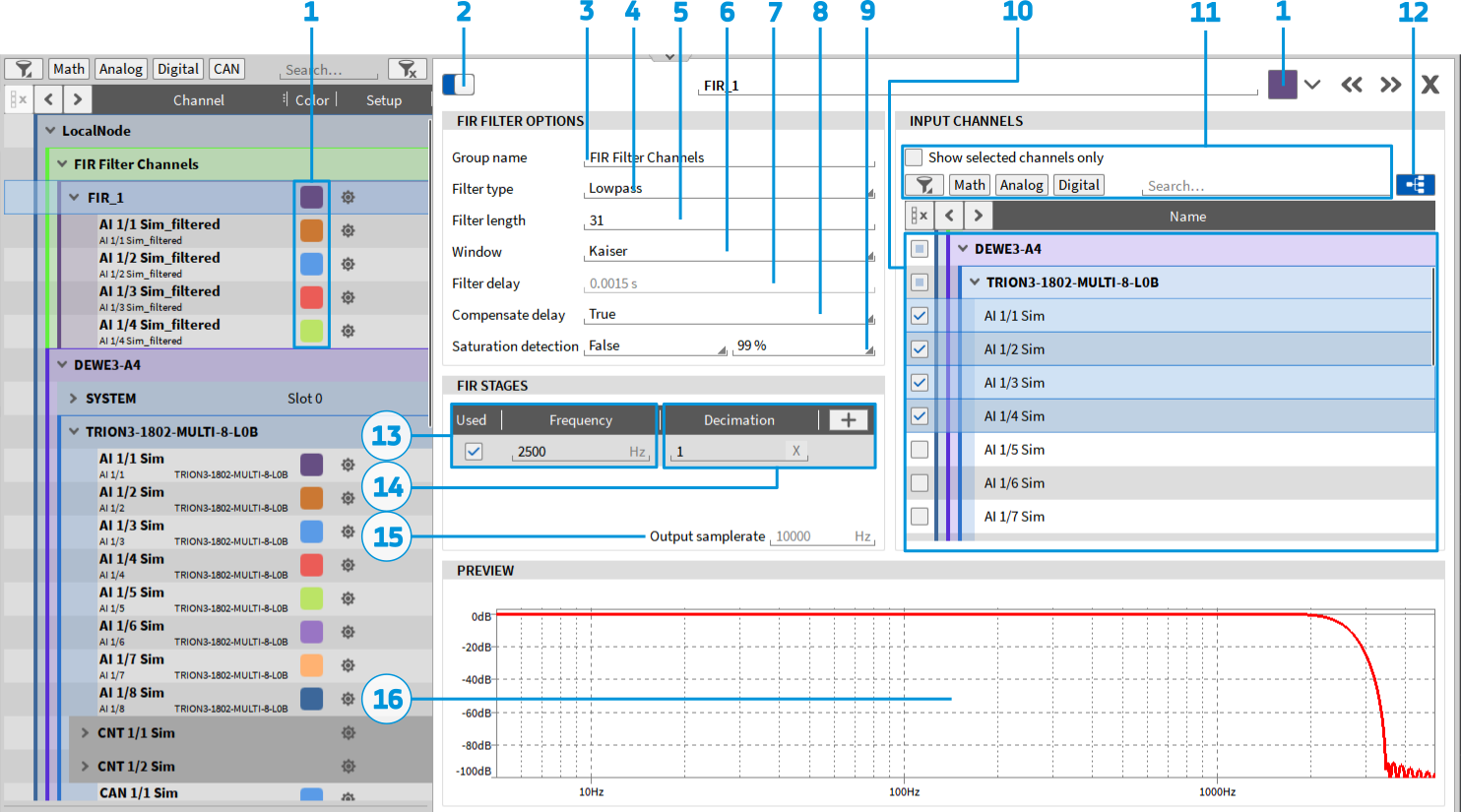Go to next channel with double-right arrows
The image size is (1461, 812).
[x=1390, y=85]
